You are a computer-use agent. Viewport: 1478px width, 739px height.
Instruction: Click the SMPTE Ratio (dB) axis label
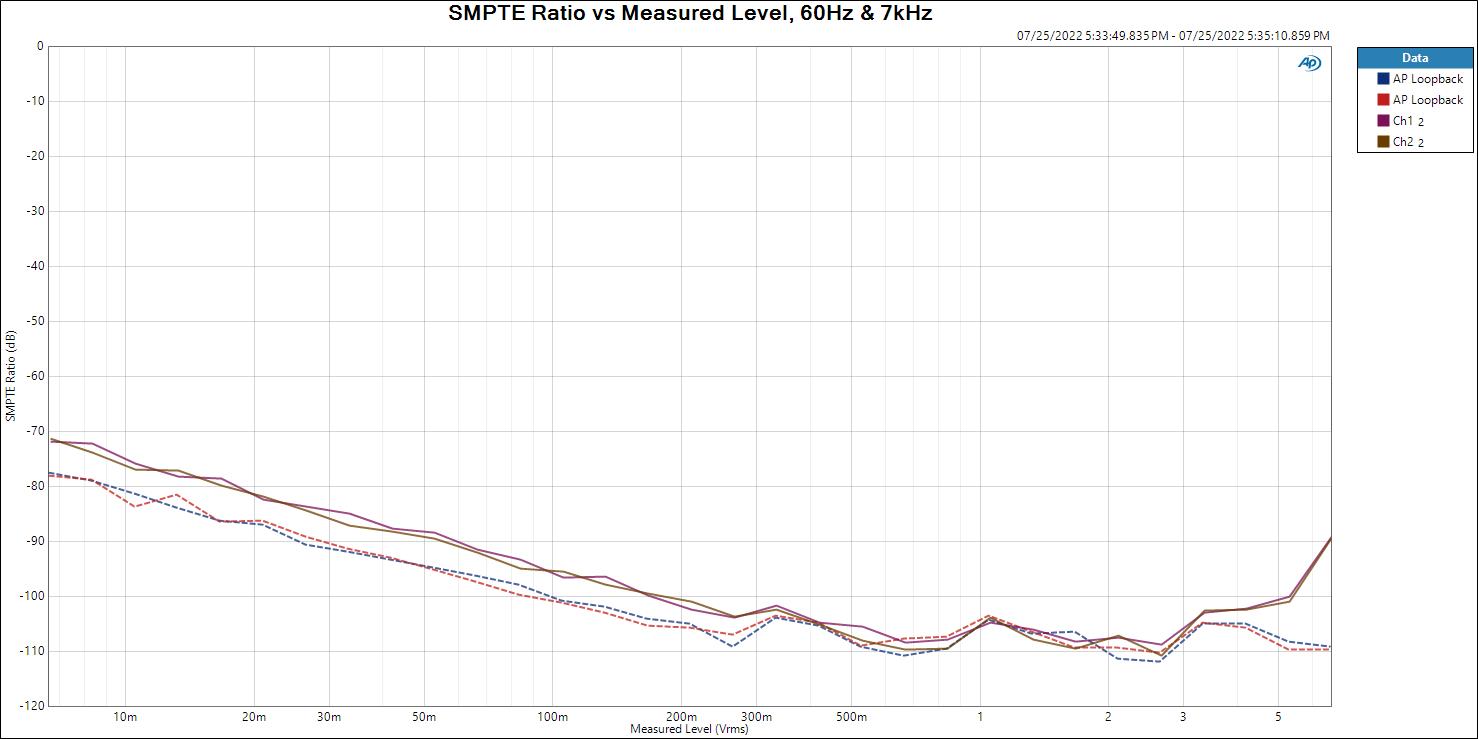(x=10, y=375)
